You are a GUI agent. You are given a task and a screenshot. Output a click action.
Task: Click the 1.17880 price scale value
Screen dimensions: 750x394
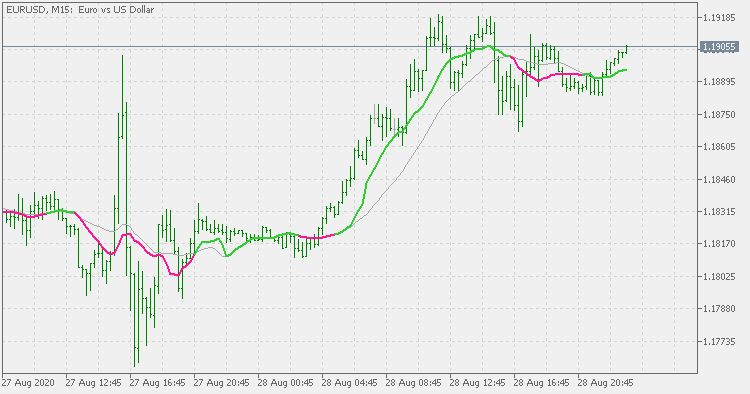719,308
